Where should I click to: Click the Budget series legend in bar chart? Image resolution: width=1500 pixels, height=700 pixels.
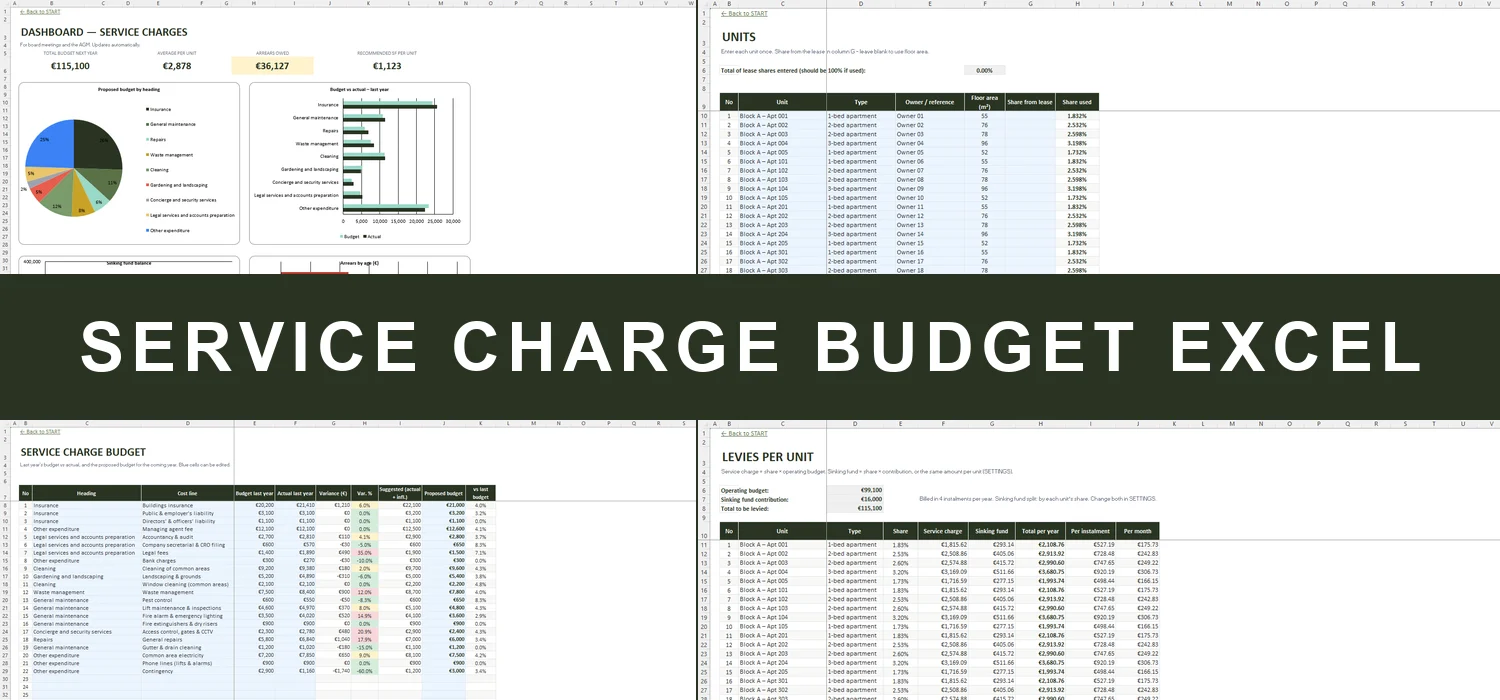point(348,237)
